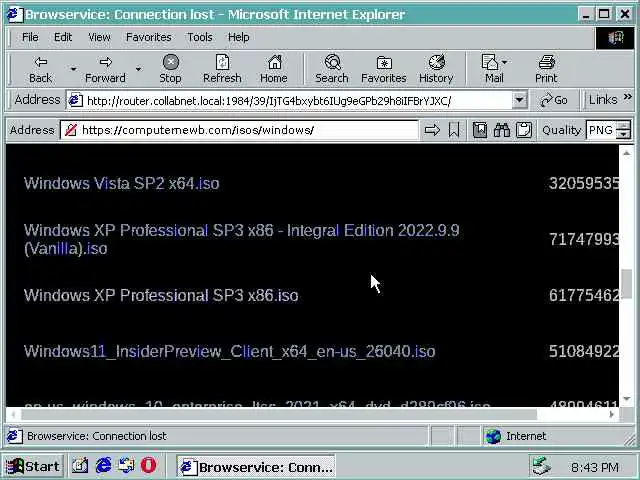This screenshot has height=480, width=640.
Task: Click the Mail toolbar button
Action: point(491,69)
